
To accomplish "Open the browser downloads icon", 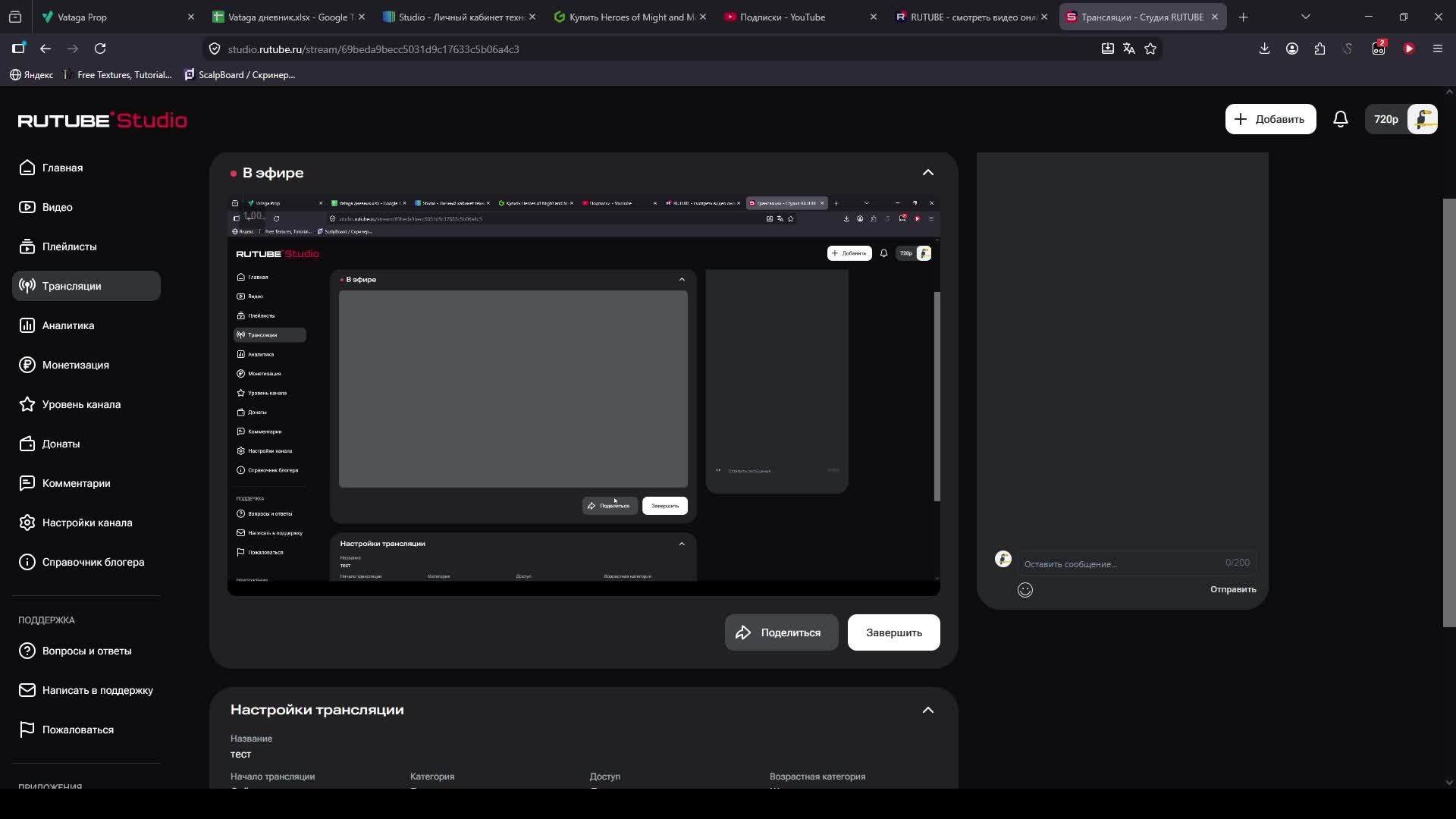I will 1264,49.
